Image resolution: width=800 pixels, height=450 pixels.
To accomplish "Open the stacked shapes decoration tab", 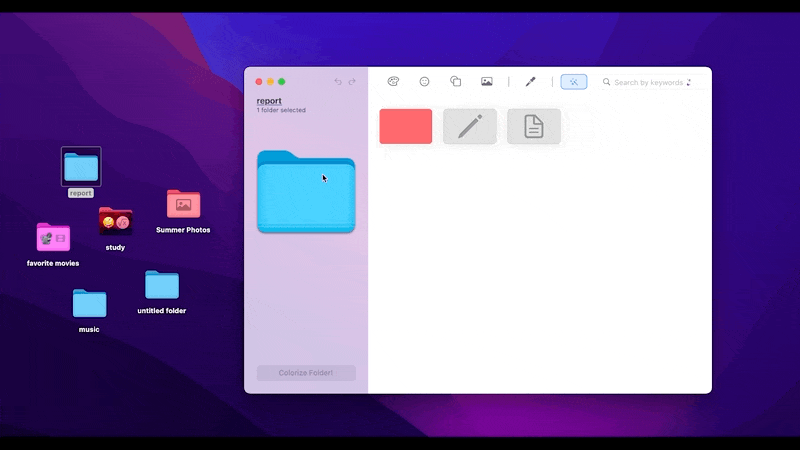I will click(x=456, y=82).
